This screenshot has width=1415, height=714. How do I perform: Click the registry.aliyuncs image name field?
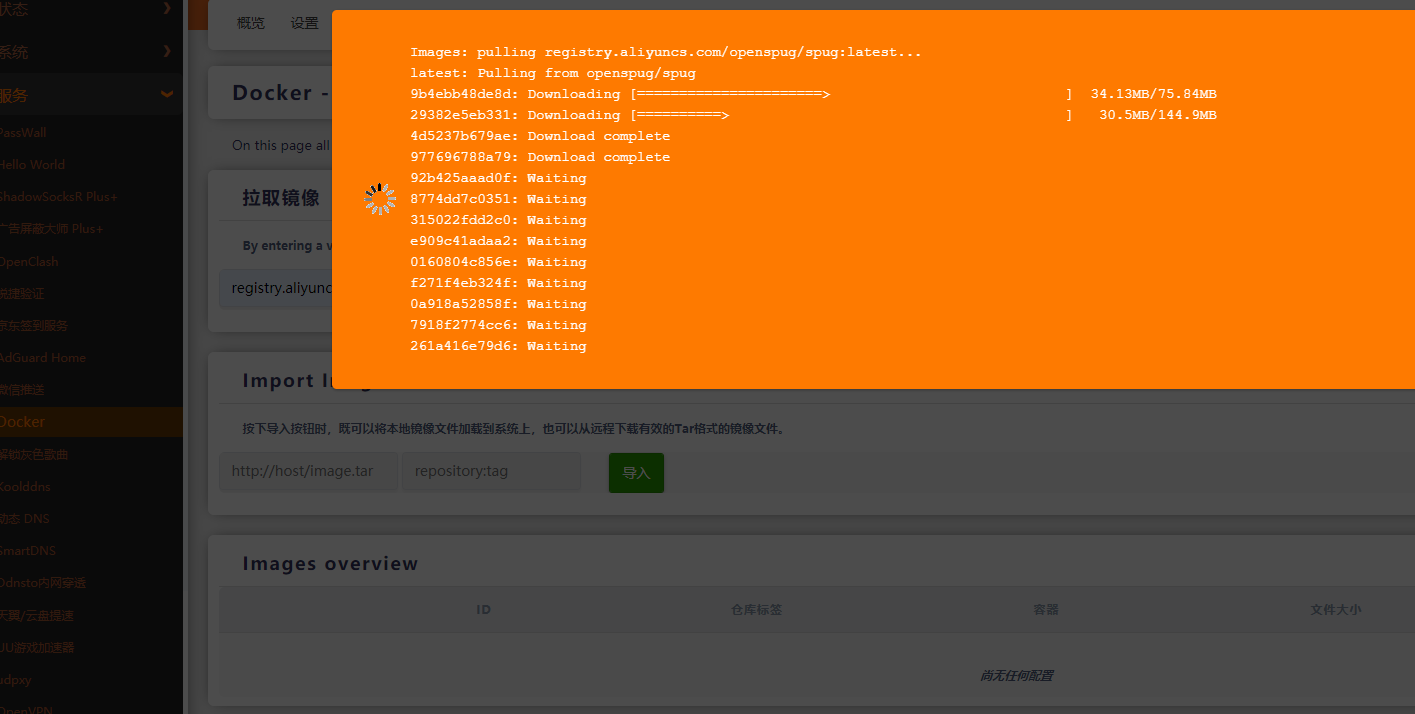[277, 288]
